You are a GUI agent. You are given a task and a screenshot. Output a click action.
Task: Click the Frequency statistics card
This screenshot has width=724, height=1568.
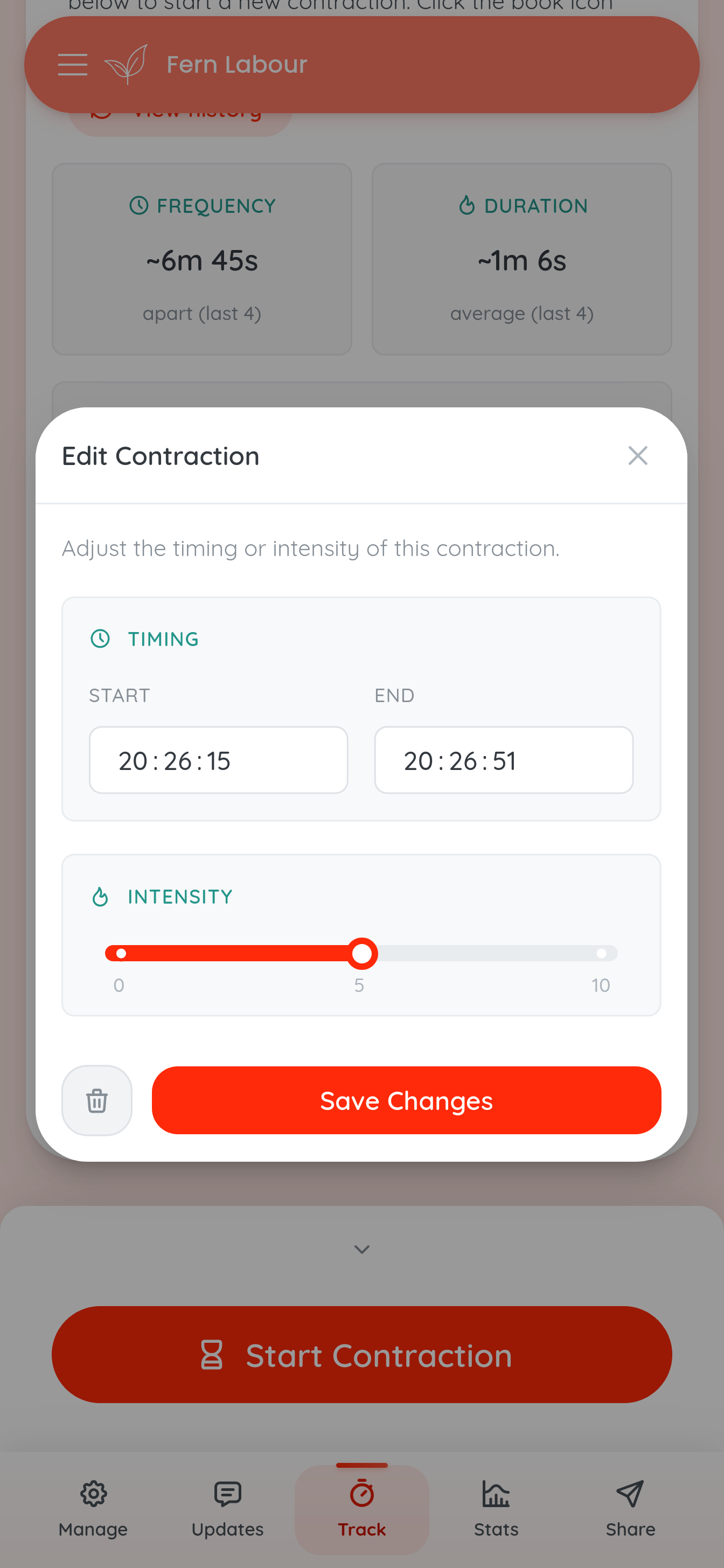coord(202,259)
